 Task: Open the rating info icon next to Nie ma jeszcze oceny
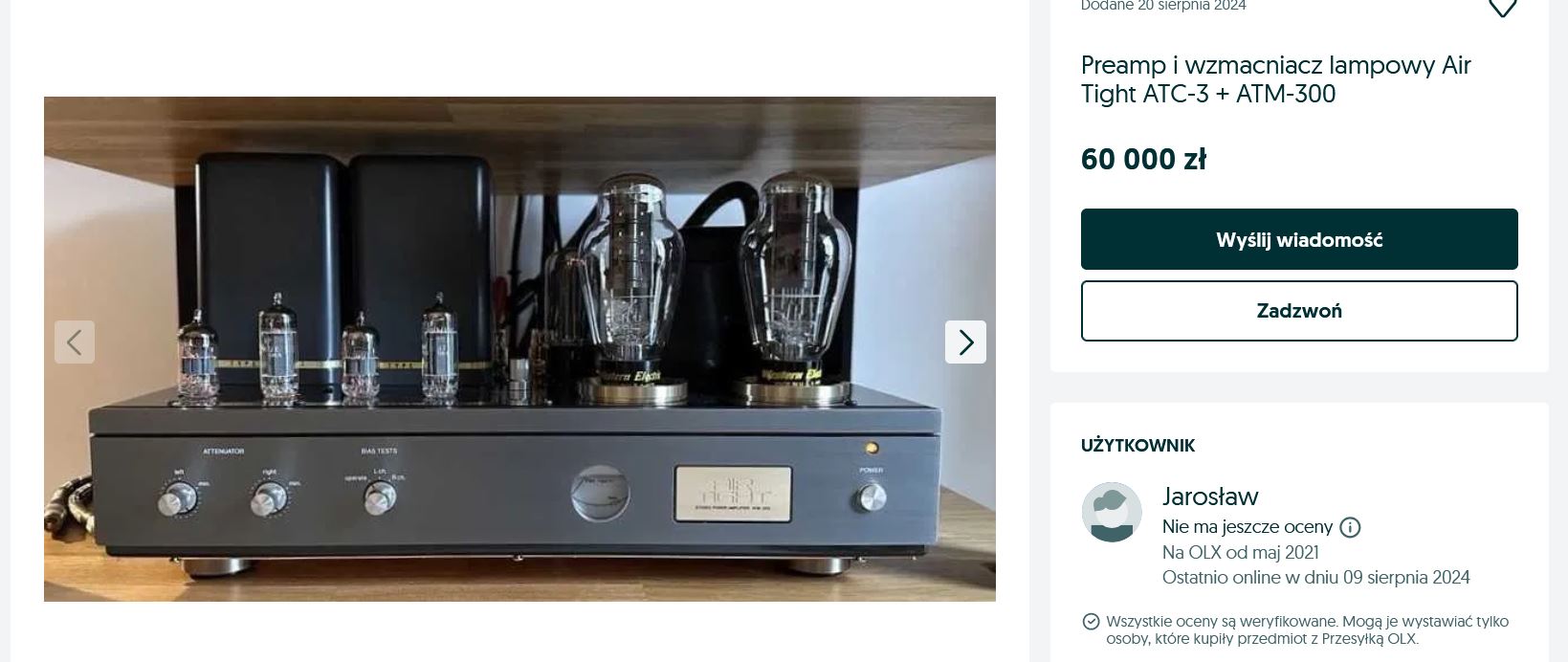tap(1350, 527)
